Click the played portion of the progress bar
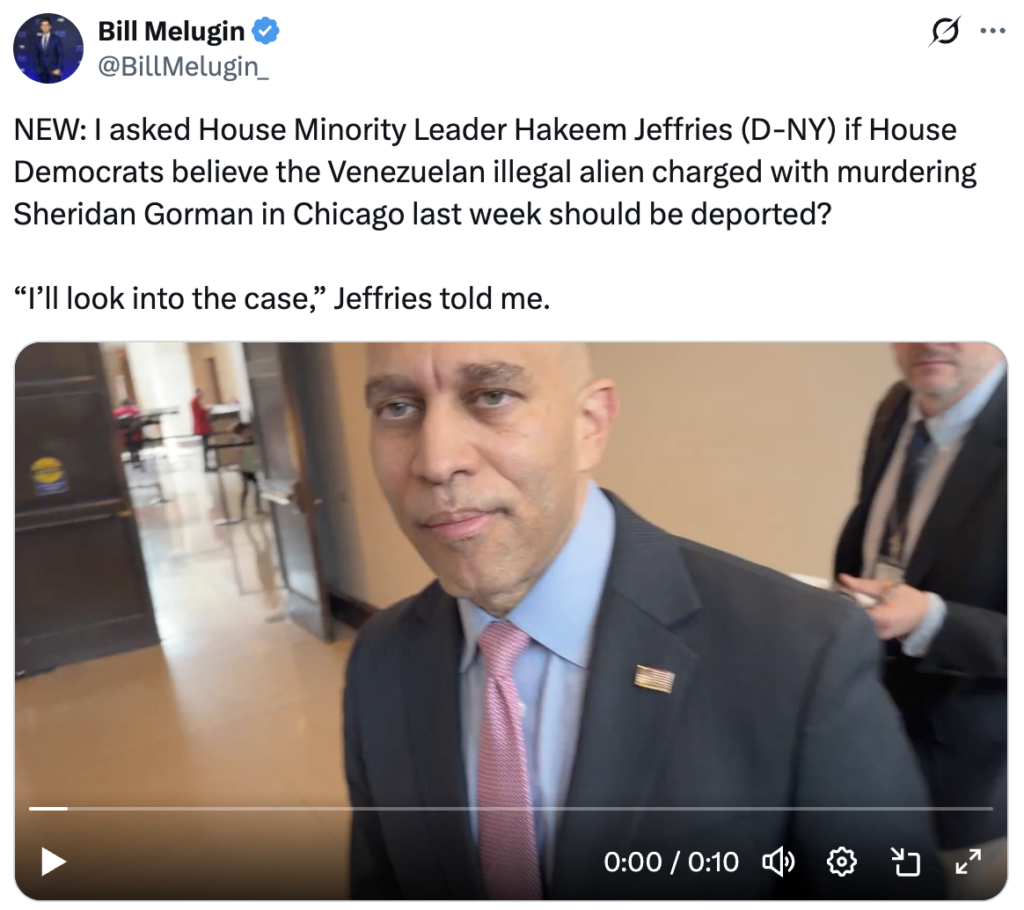The height and width of the screenshot is (910, 1024). tap(48, 809)
